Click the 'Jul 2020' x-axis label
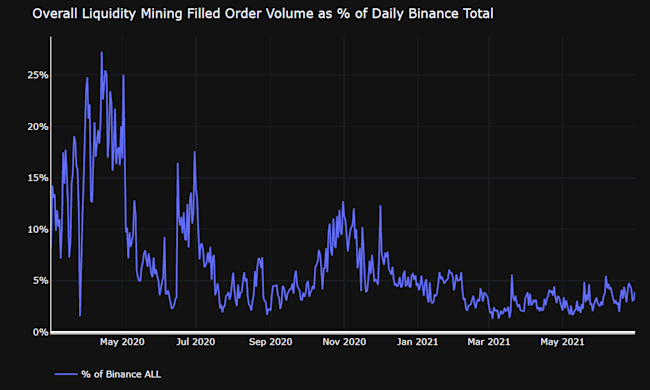 click(x=196, y=342)
